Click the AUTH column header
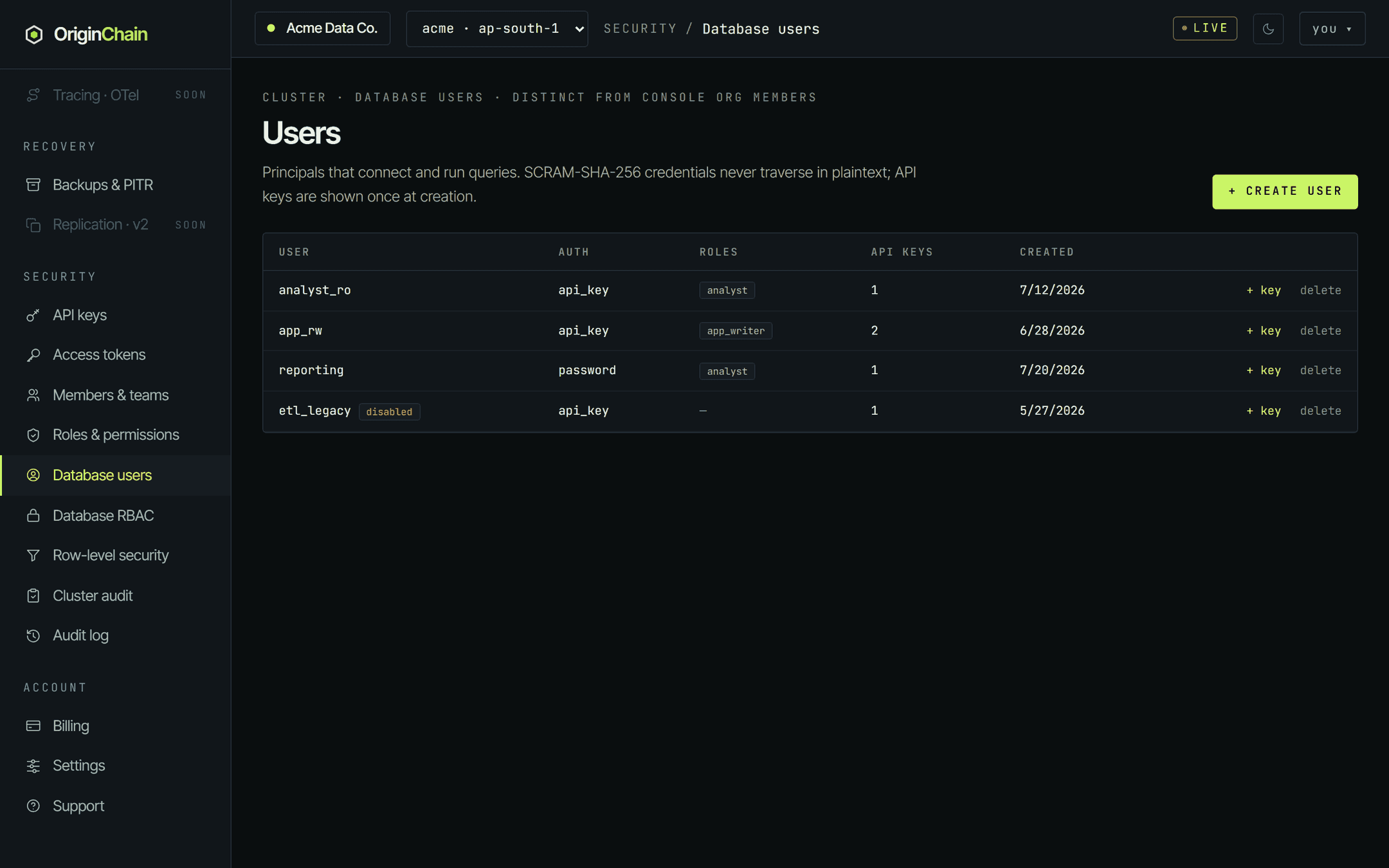The height and width of the screenshot is (868, 1389). (574, 252)
